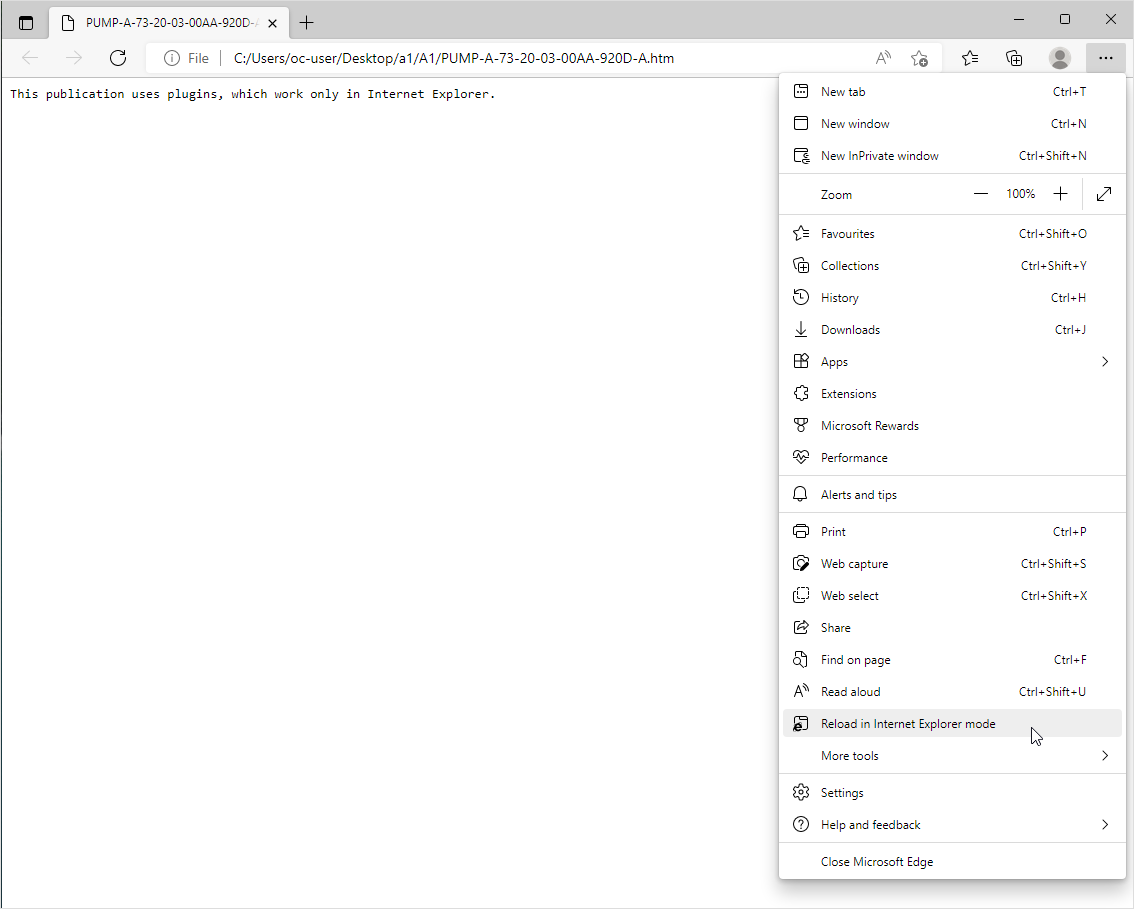Image resolution: width=1134 pixels, height=909 pixels.
Task: Choose Find on page
Action: coord(952,660)
